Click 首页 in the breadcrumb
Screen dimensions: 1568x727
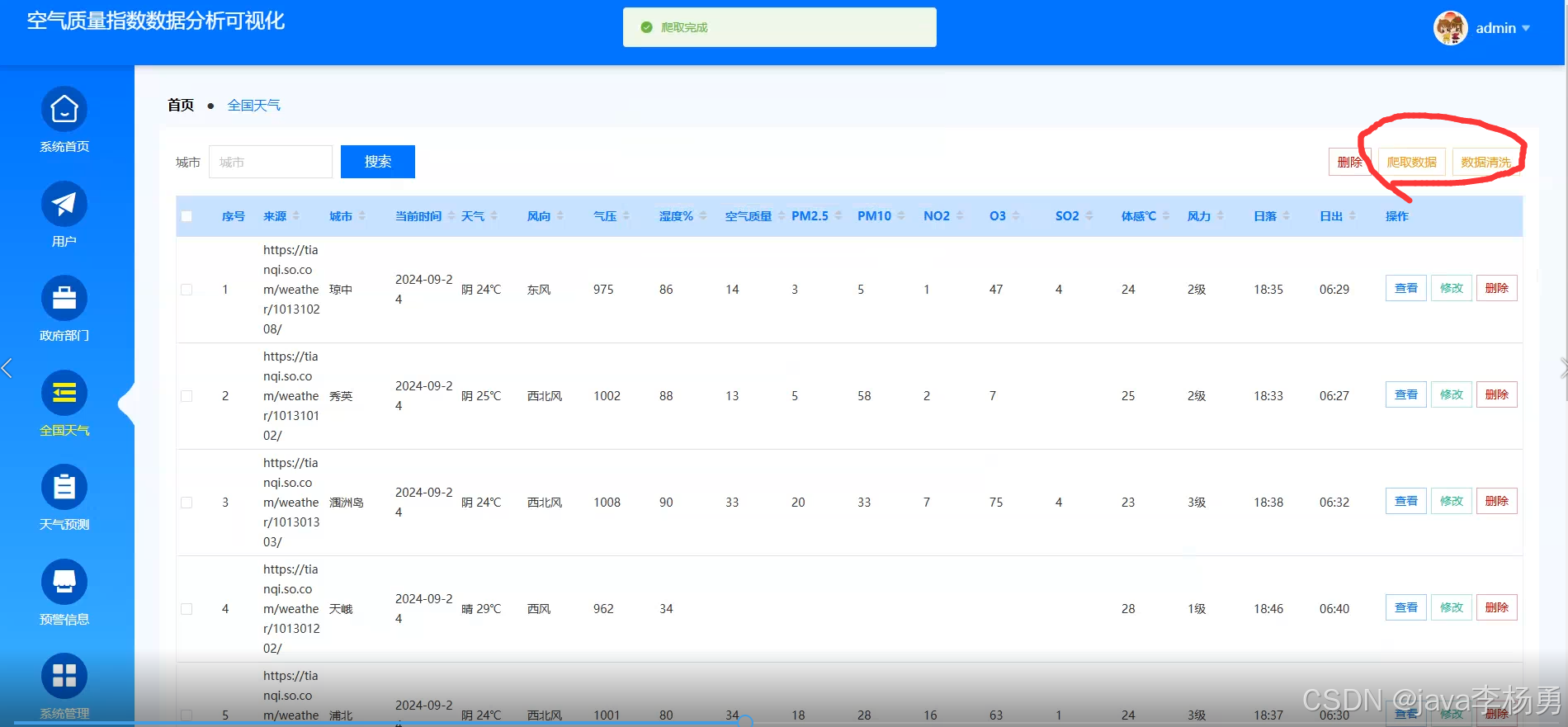[181, 105]
